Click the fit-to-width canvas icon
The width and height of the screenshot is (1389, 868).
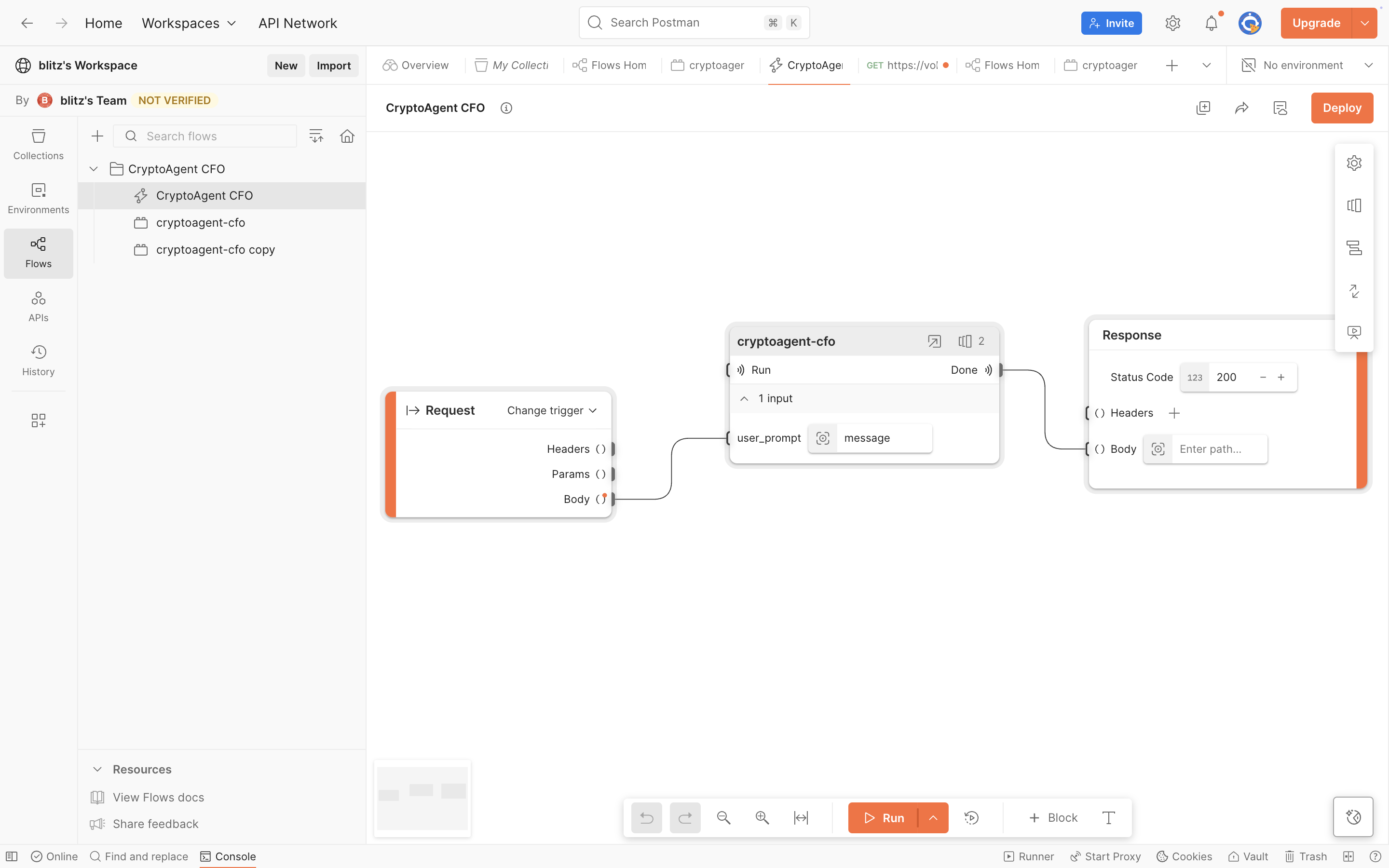(801, 817)
